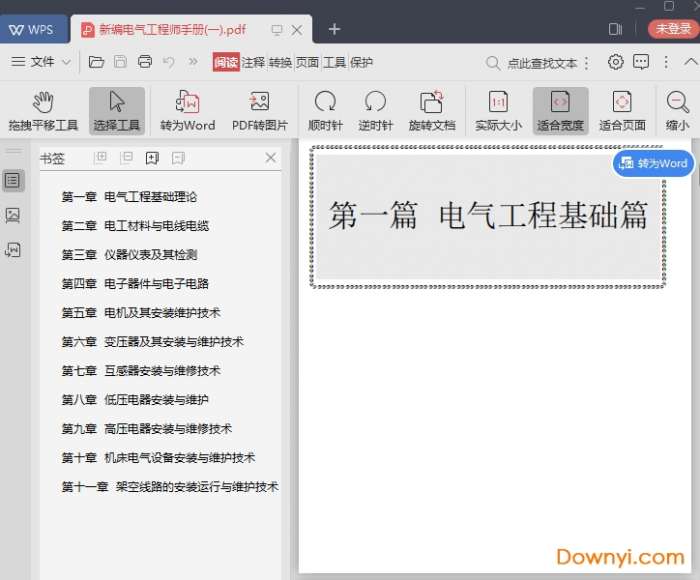
Task: Jump to 第五章 电机及其安装维护技术
Action: coord(141,313)
